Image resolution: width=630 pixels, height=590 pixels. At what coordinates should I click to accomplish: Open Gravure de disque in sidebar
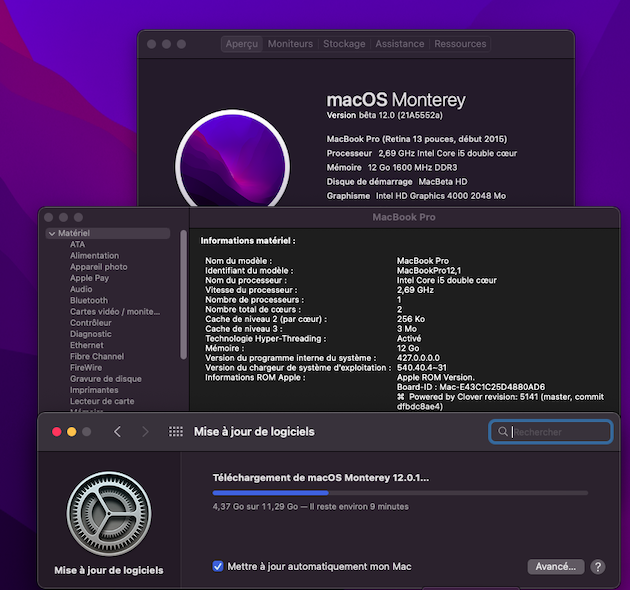[106, 379]
